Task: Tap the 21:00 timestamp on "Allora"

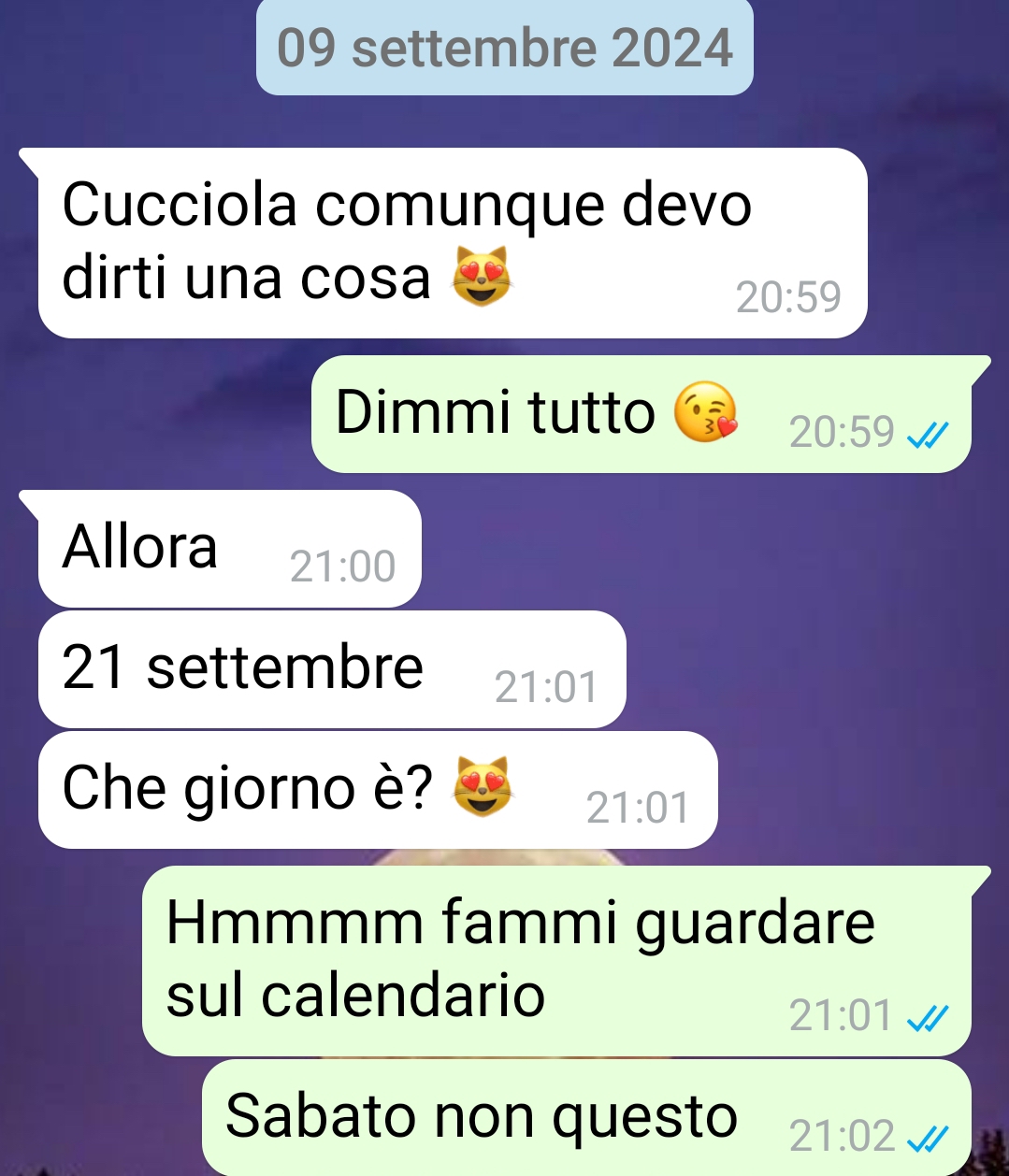Action: click(x=343, y=566)
